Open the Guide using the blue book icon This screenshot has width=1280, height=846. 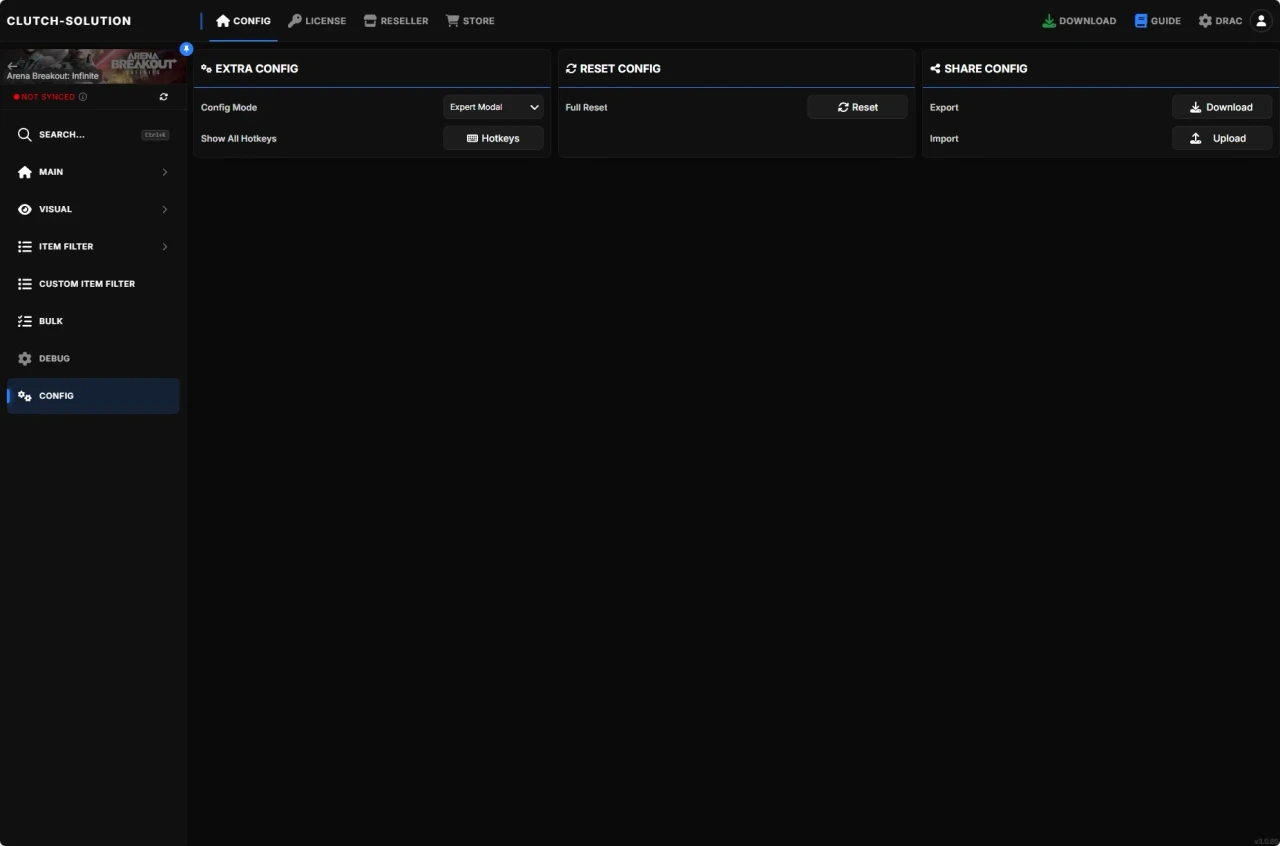(x=1139, y=20)
